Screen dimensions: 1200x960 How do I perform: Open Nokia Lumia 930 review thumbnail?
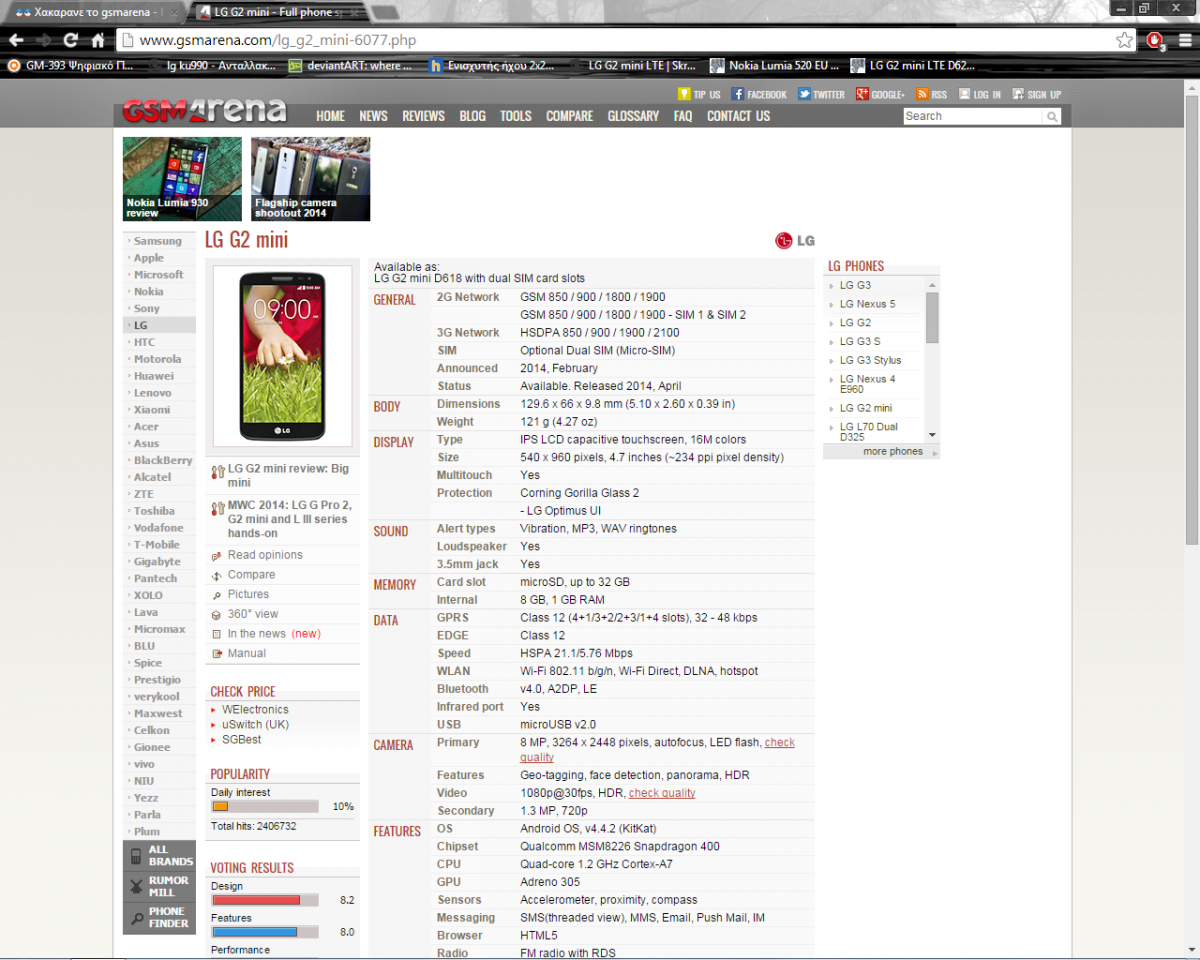coord(182,179)
